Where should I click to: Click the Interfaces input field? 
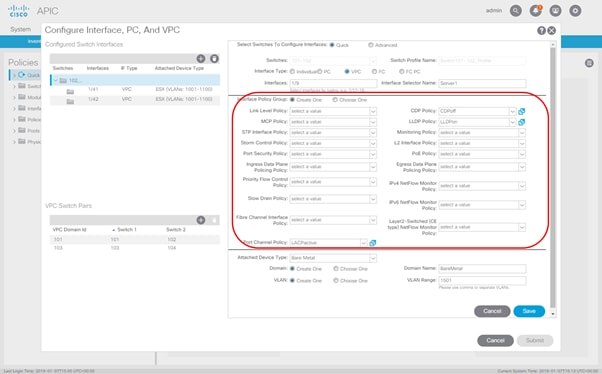coord(333,83)
